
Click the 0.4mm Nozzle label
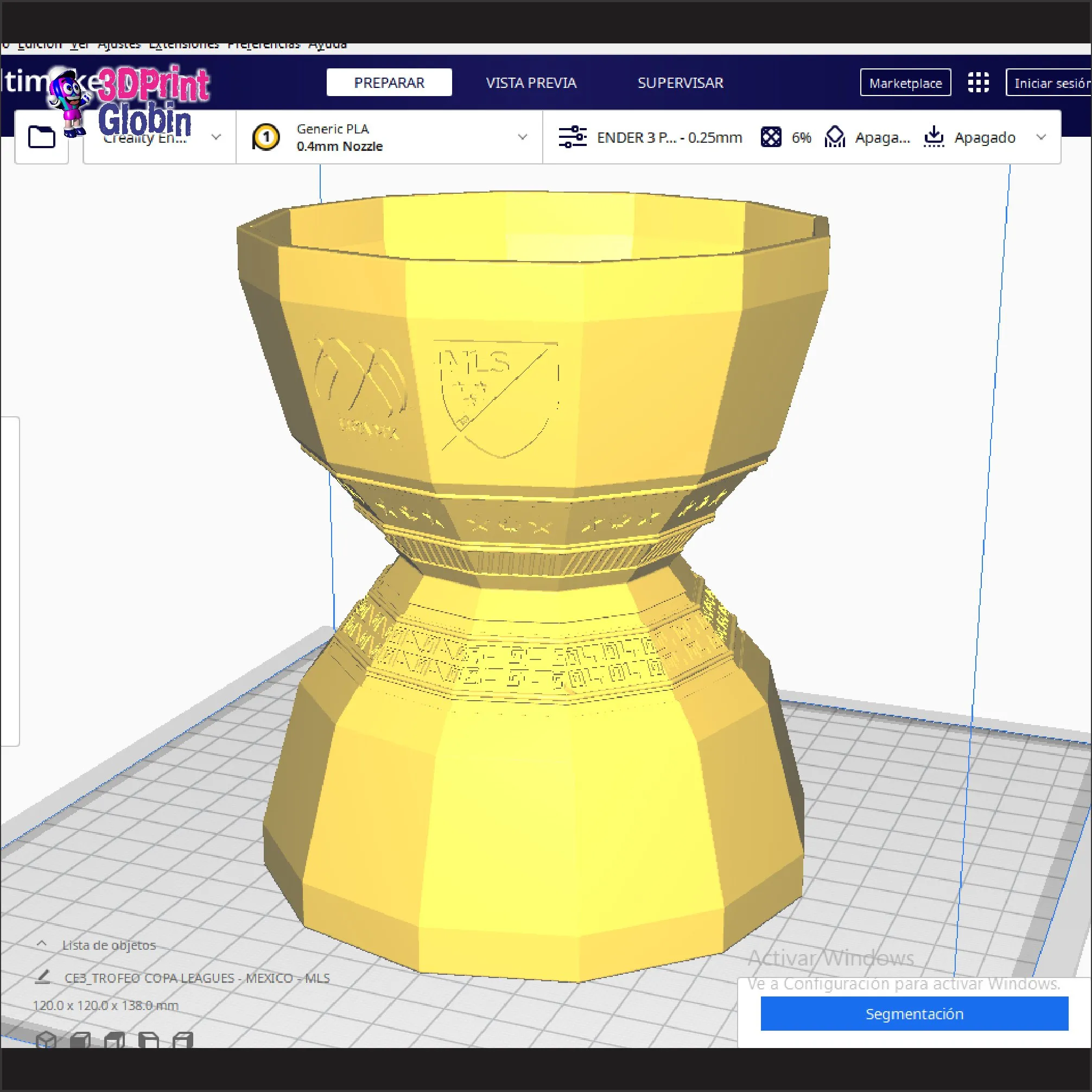click(x=340, y=147)
